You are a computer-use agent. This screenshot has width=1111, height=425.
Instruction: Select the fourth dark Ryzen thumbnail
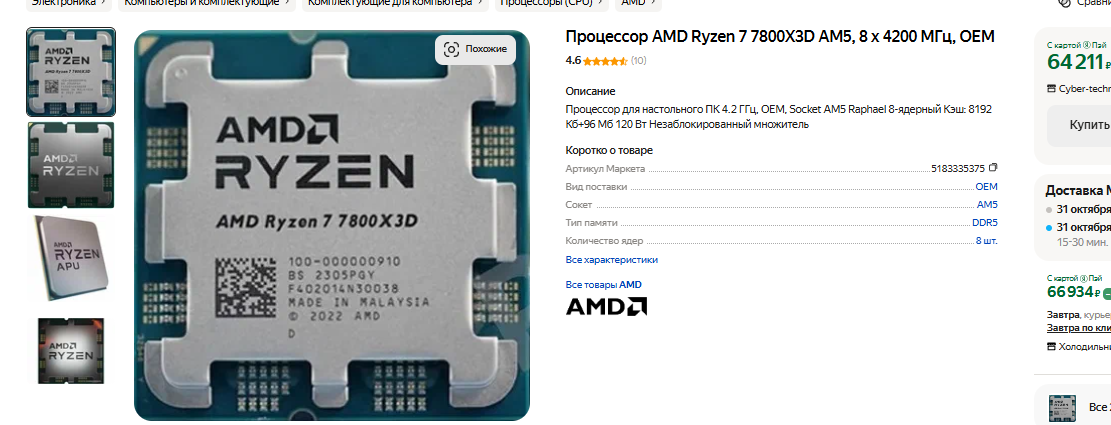[71, 351]
